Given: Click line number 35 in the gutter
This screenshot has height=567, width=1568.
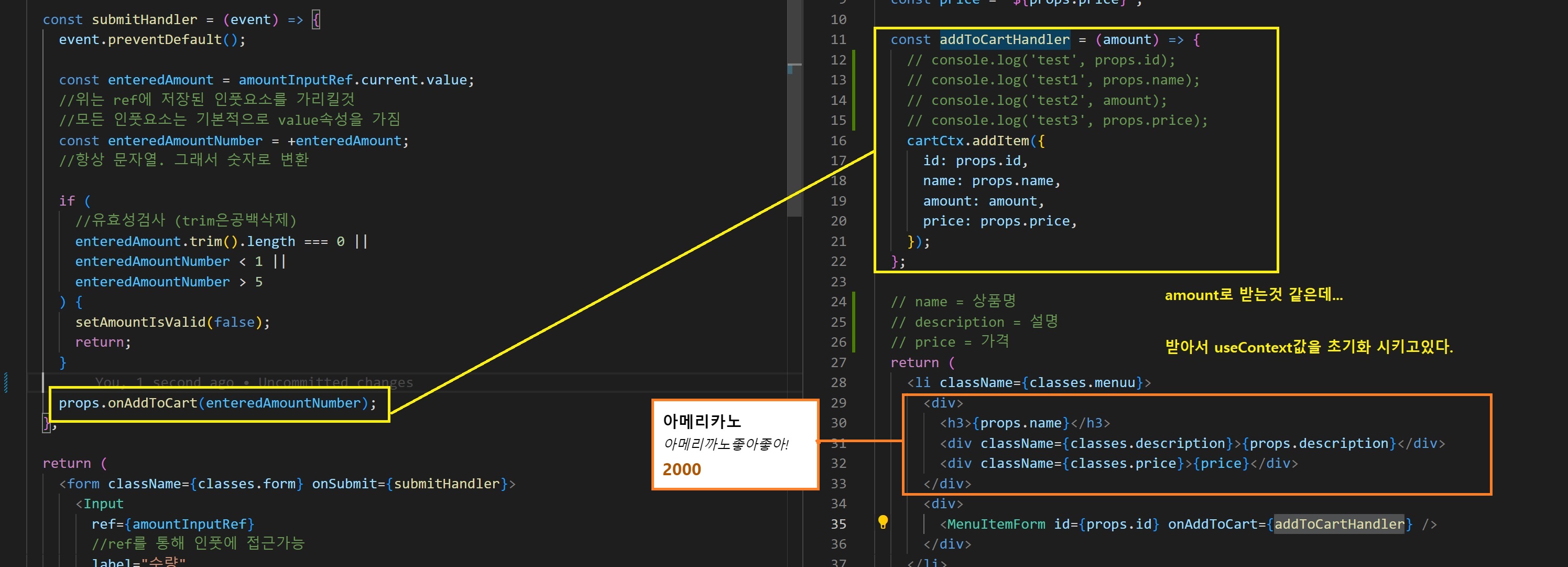Looking at the screenshot, I should (x=838, y=524).
